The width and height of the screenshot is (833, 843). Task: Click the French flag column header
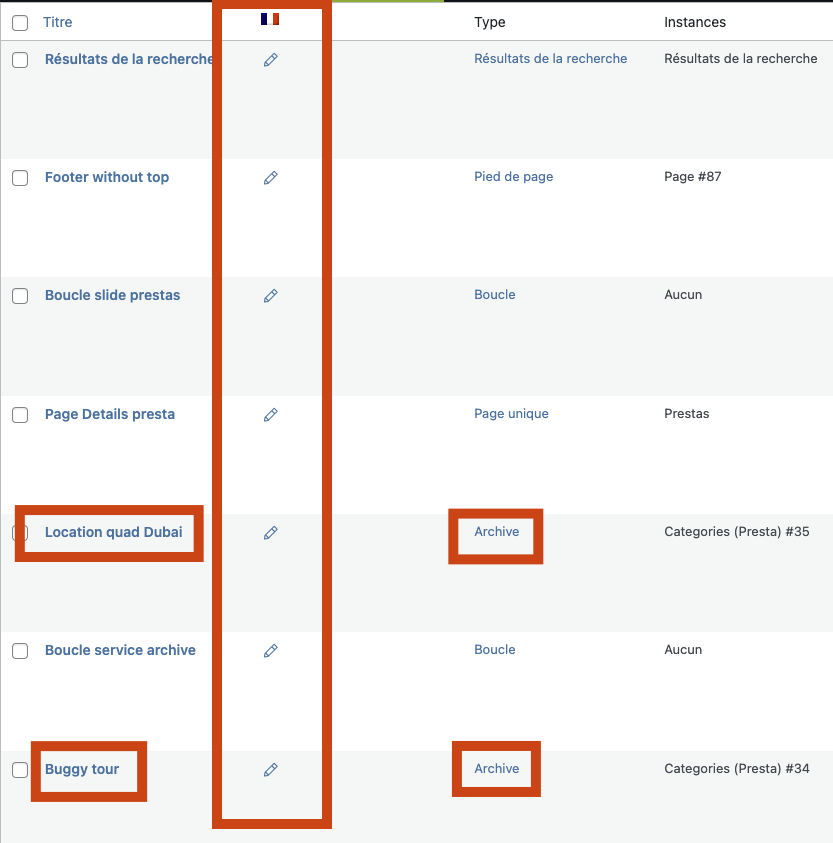pos(270,19)
